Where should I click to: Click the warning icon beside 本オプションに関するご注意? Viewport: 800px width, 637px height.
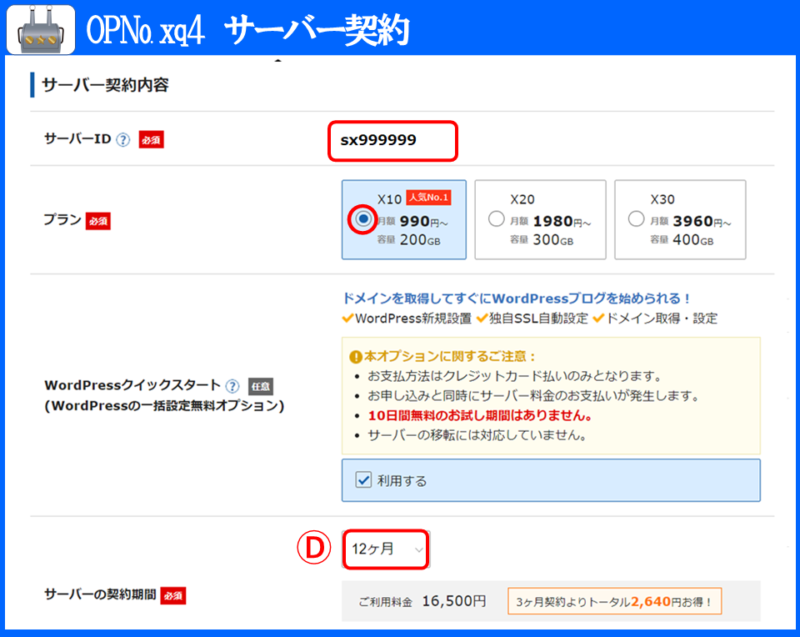pyautogui.click(x=356, y=356)
